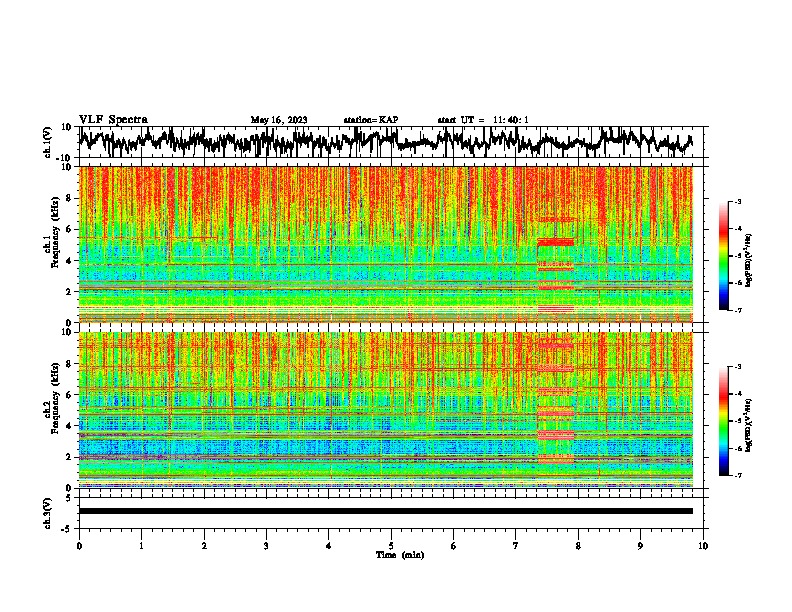The width and height of the screenshot is (792, 612).
Task: Click the "ch.1(V)" waveform axis label
Action: [48, 142]
